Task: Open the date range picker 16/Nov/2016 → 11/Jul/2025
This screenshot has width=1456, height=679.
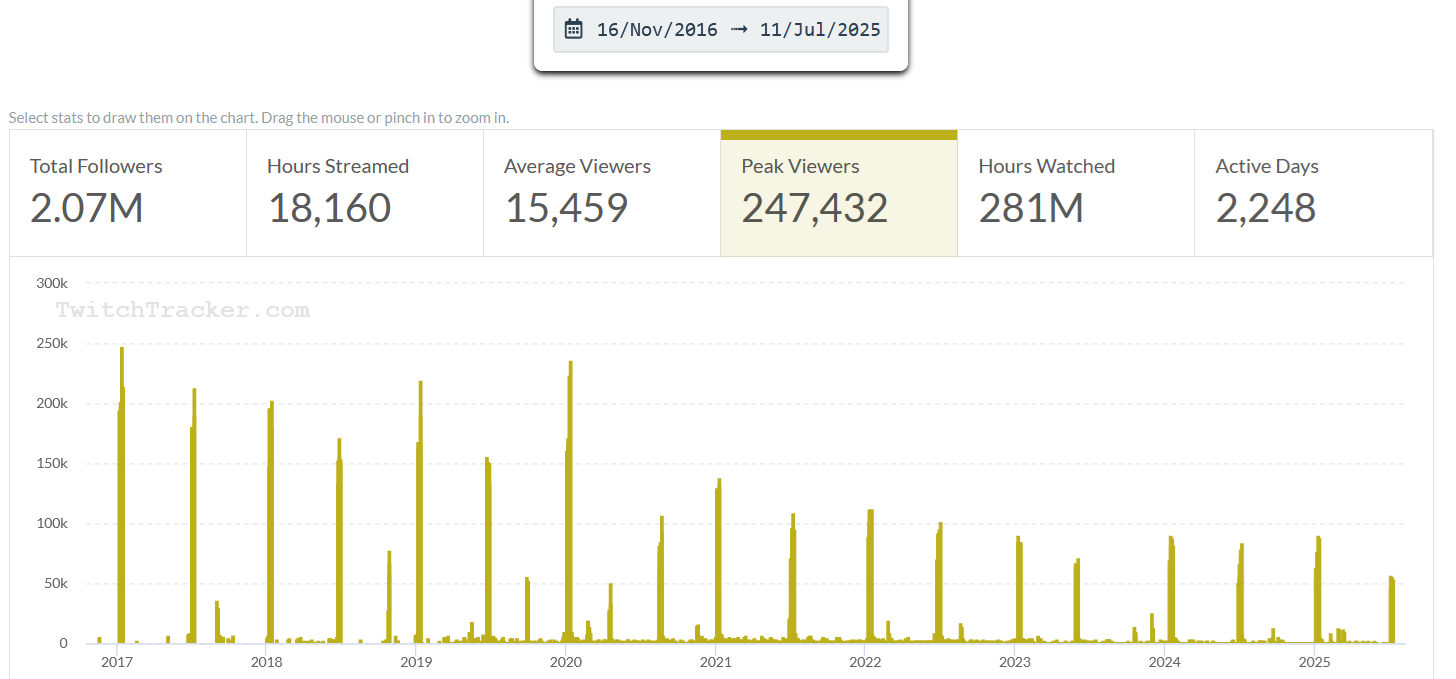Action: pyautogui.click(x=721, y=29)
